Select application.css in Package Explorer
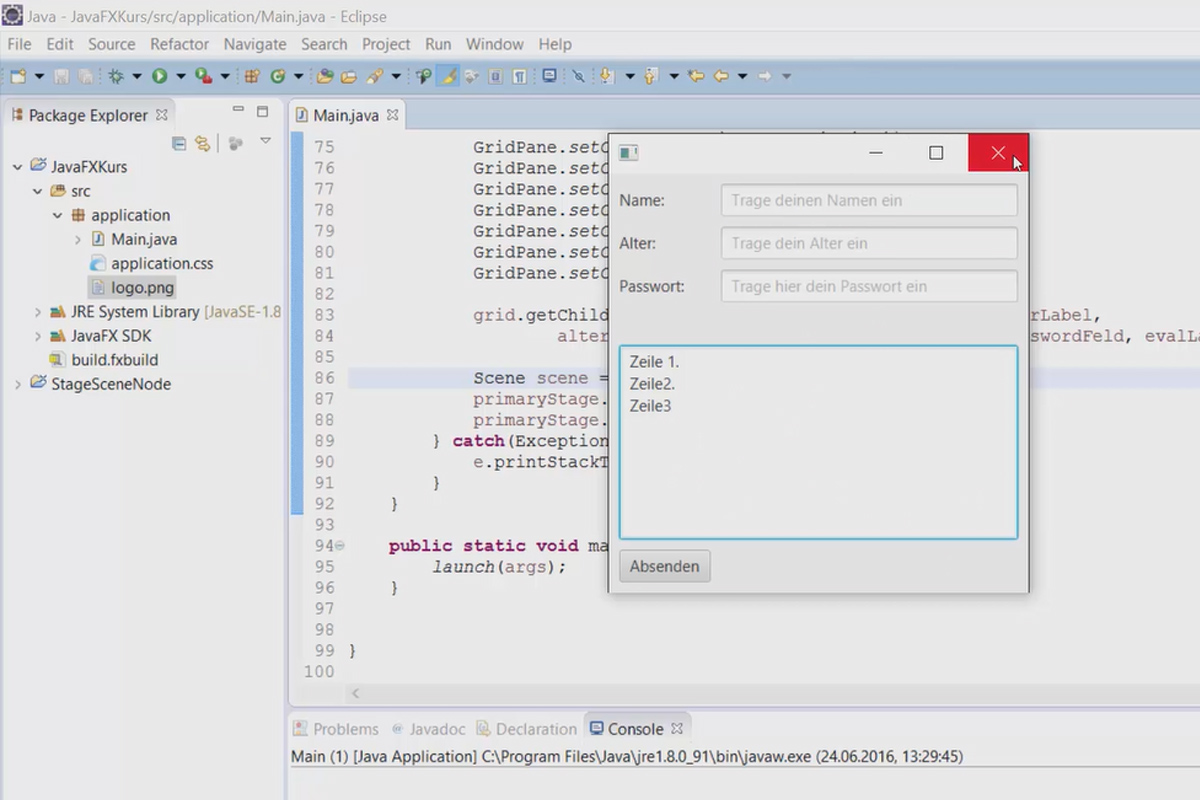This screenshot has height=800, width=1200. [x=151, y=264]
